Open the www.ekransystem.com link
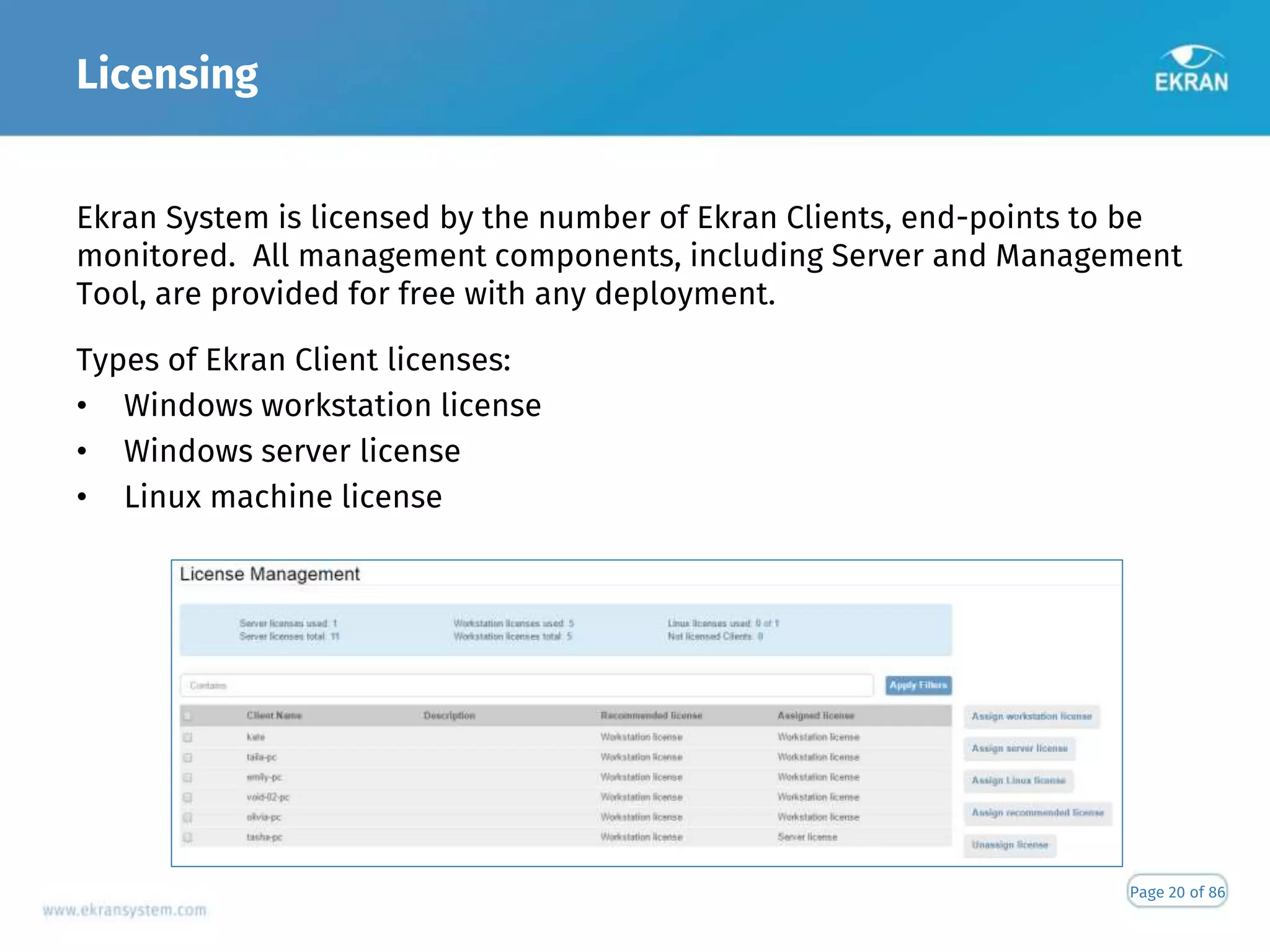 pyautogui.click(x=125, y=910)
